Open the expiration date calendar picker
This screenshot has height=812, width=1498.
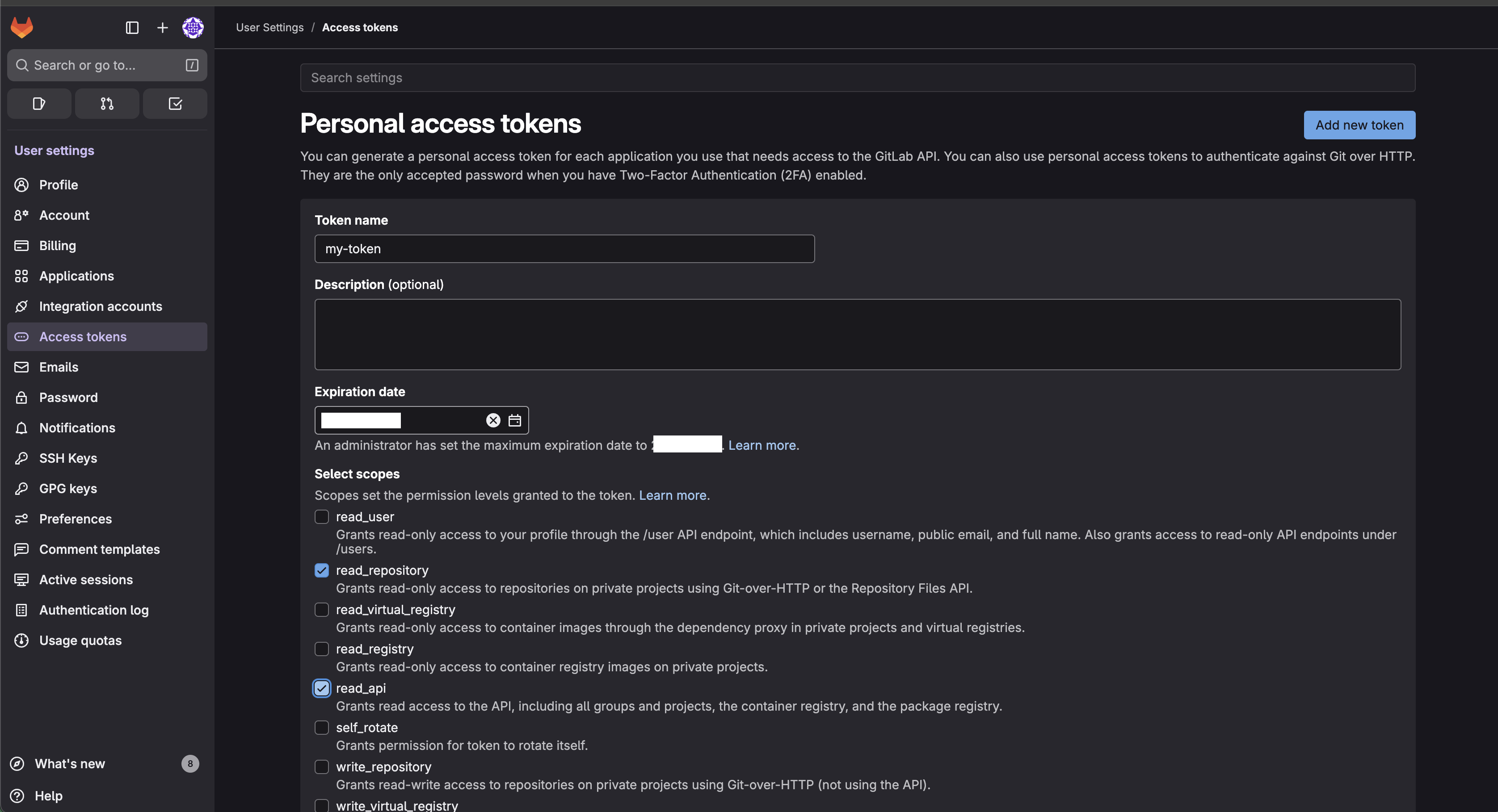515,420
